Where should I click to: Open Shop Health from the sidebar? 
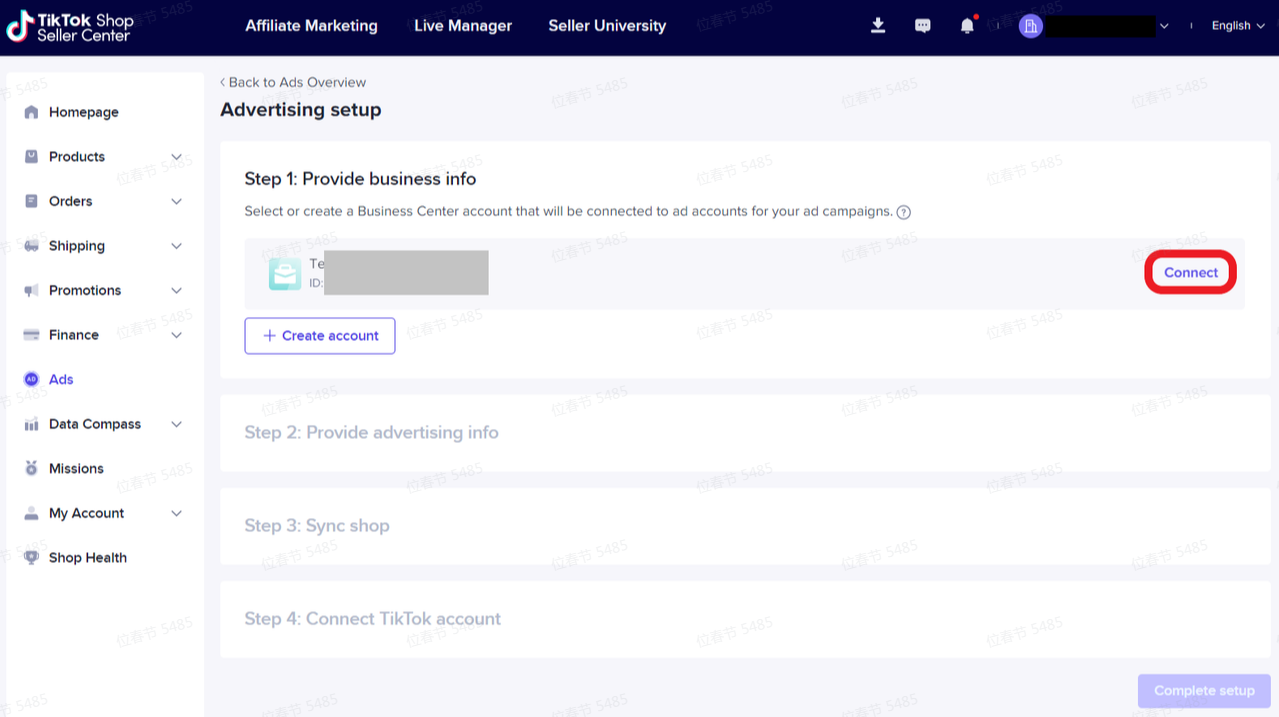click(x=88, y=558)
